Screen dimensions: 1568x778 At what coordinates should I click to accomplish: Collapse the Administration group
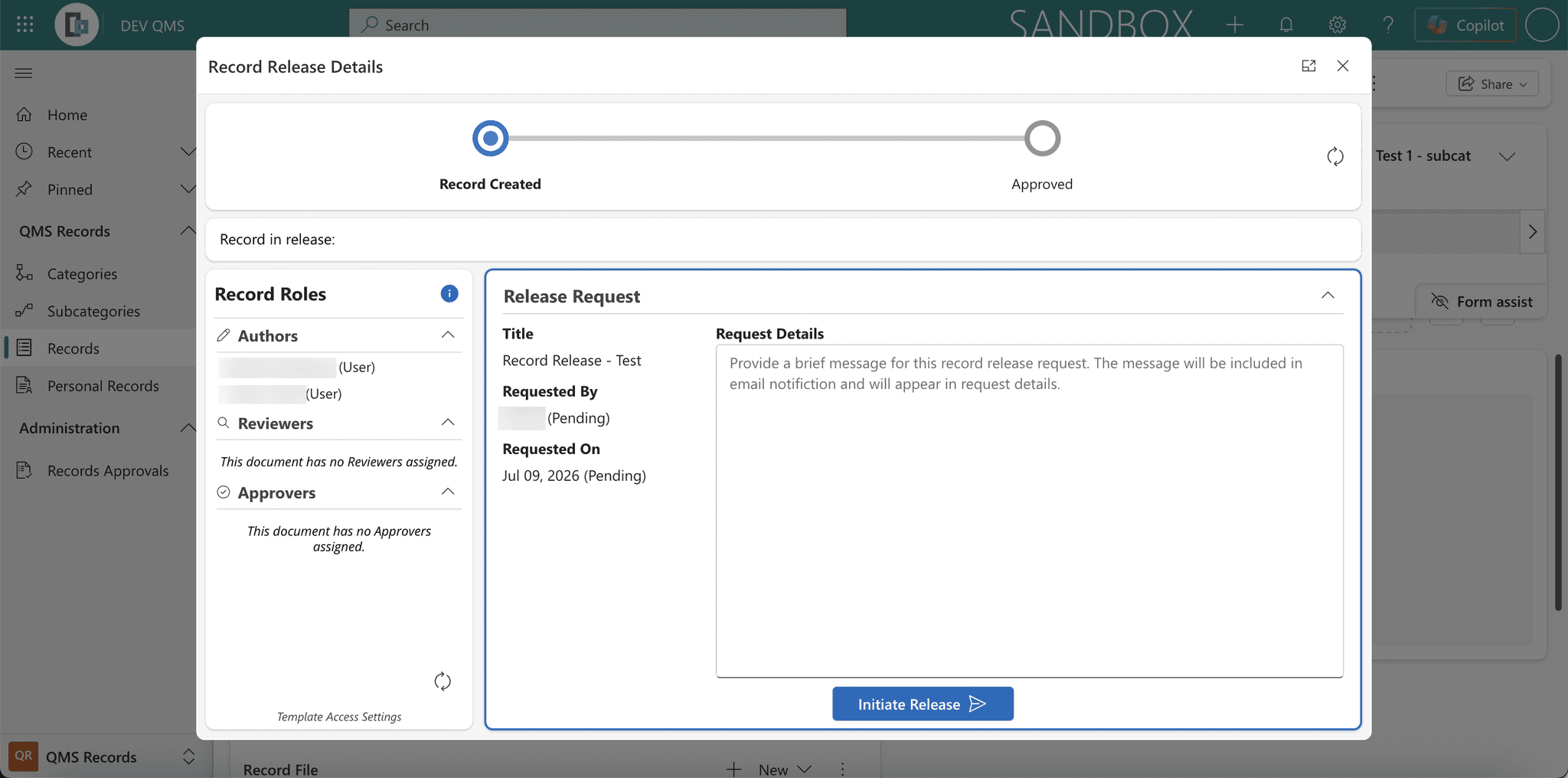click(x=187, y=427)
